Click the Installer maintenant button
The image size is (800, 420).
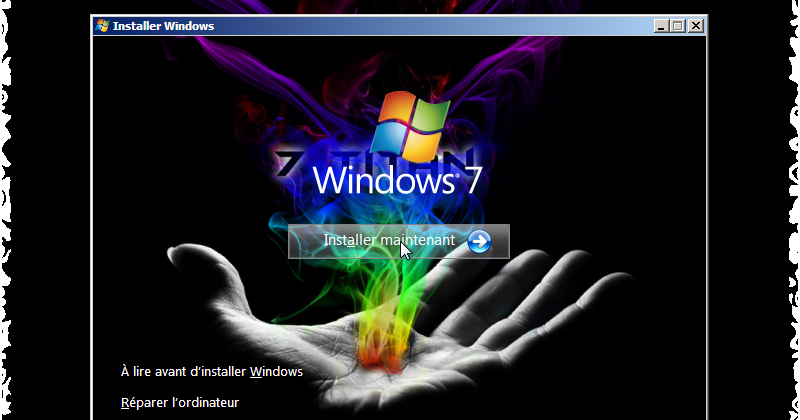point(398,241)
